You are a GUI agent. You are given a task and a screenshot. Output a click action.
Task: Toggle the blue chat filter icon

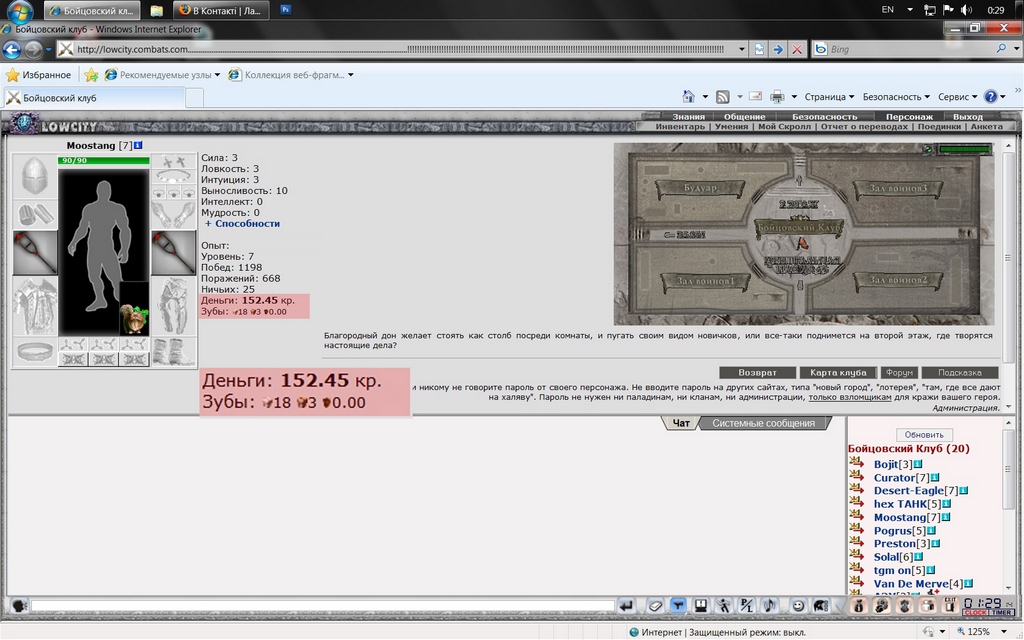679,606
